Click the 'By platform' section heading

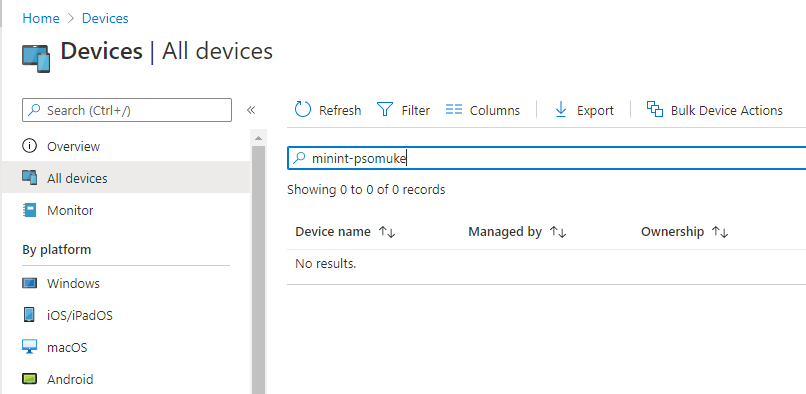coord(57,249)
